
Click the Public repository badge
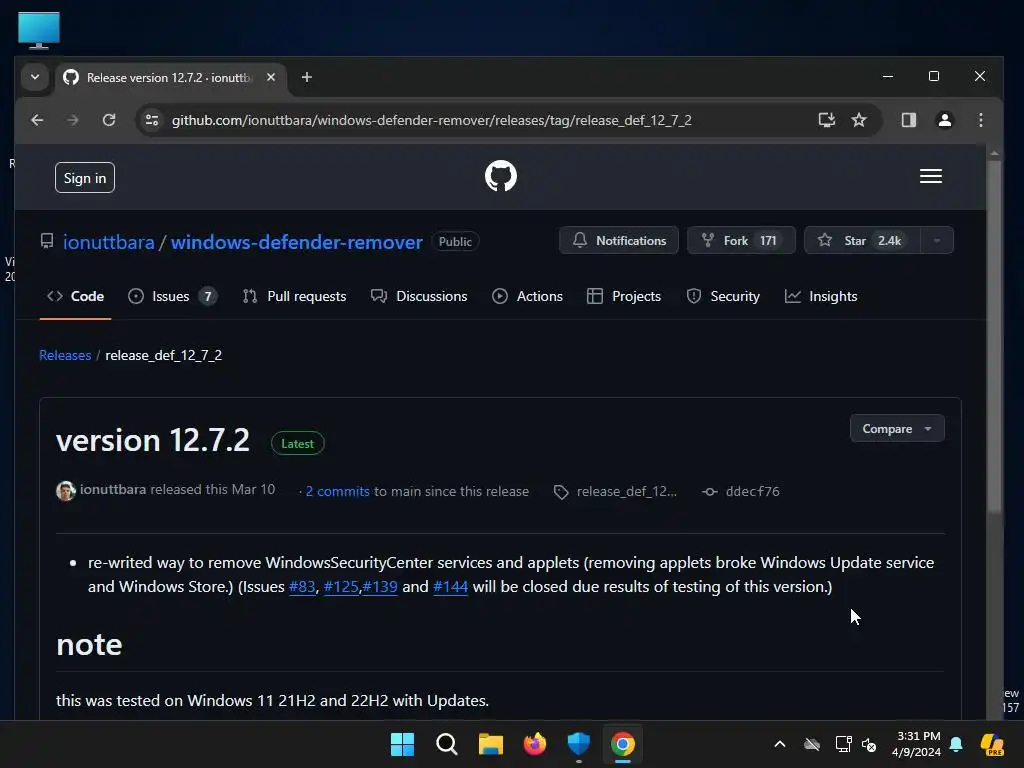tap(455, 242)
